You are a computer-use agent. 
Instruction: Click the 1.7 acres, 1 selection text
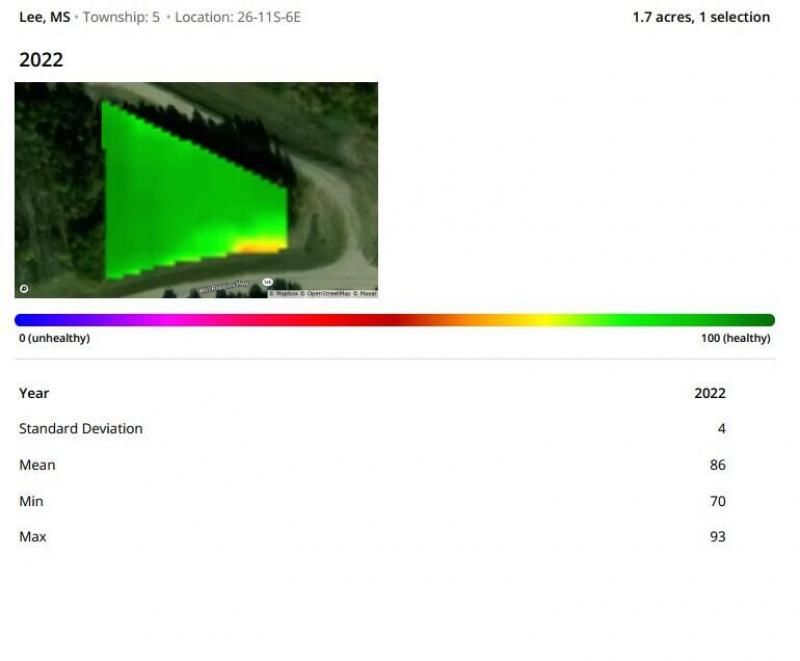(701, 17)
